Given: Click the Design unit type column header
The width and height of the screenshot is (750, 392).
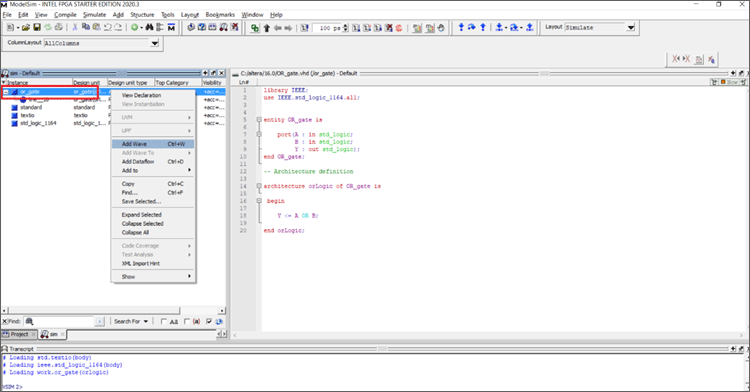Looking at the screenshot, I should [130, 83].
